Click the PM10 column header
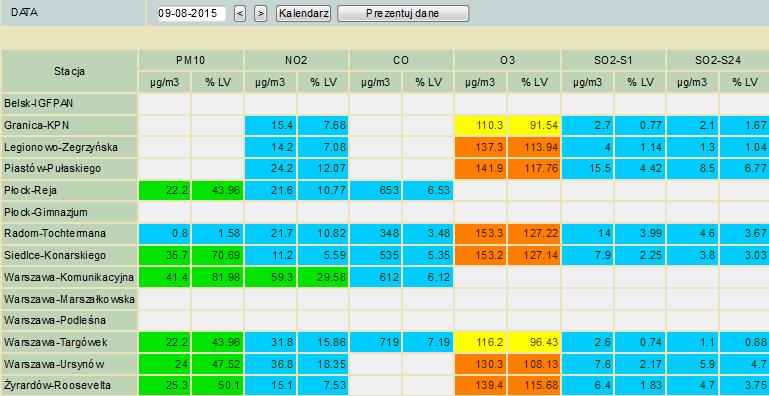Viewport: 769px width, 396px height. click(x=191, y=60)
